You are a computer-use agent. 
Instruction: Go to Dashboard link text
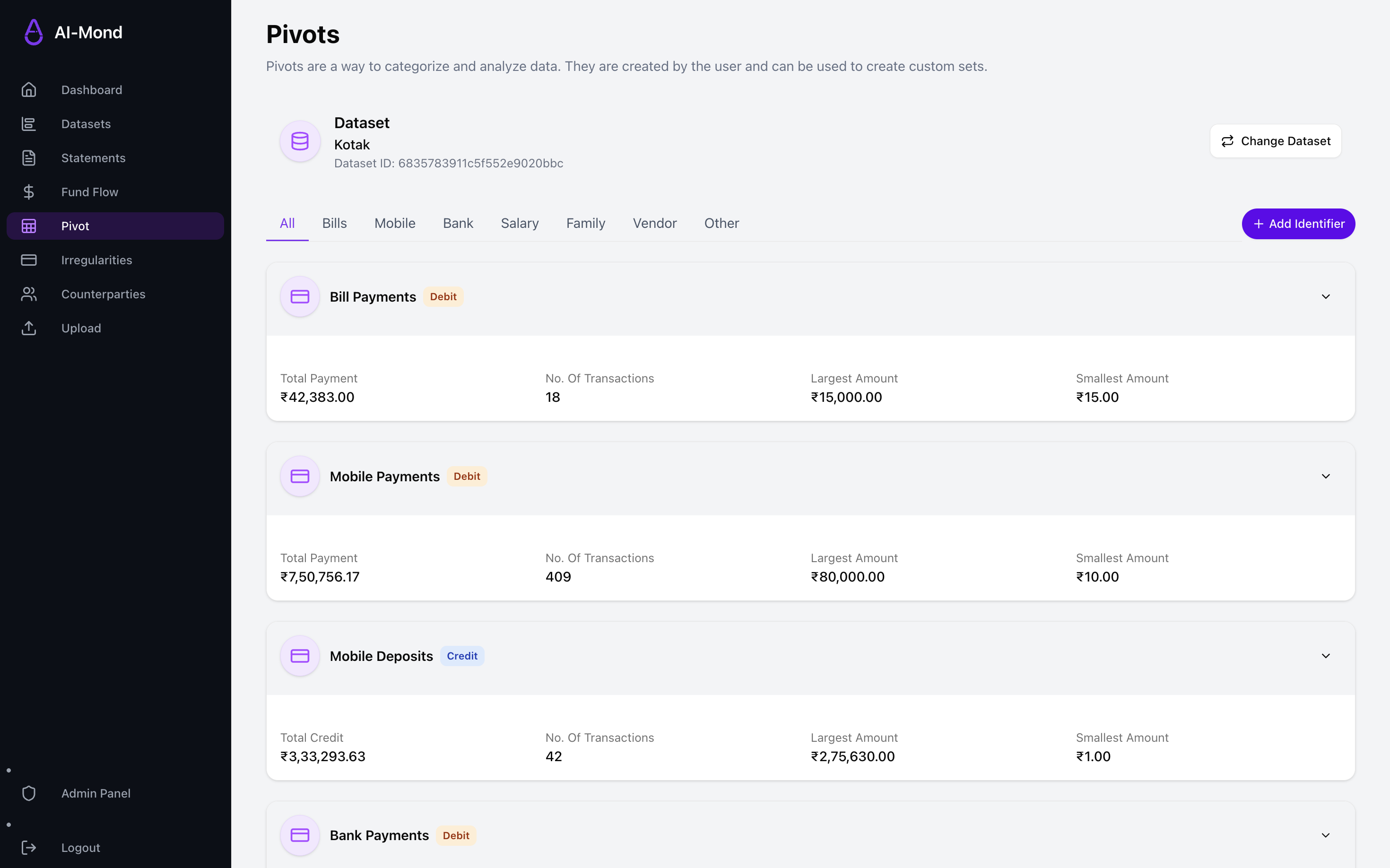92,89
